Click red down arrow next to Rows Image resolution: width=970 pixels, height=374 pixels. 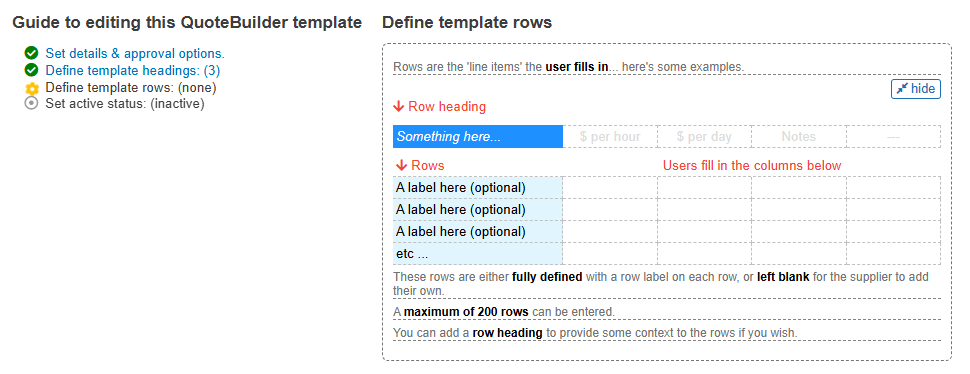[x=401, y=166]
